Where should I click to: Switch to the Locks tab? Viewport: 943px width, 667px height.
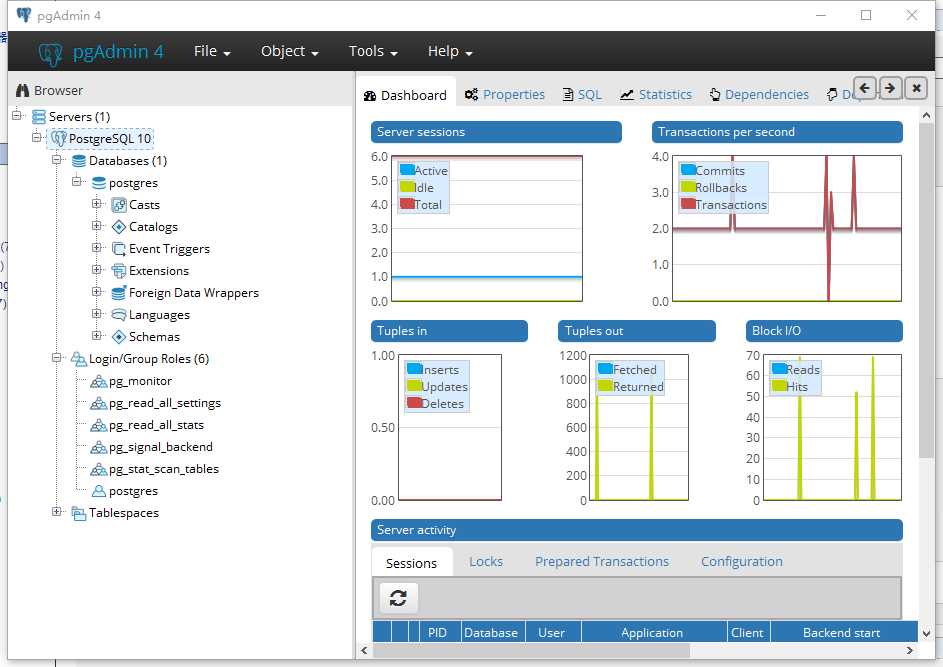[486, 562]
